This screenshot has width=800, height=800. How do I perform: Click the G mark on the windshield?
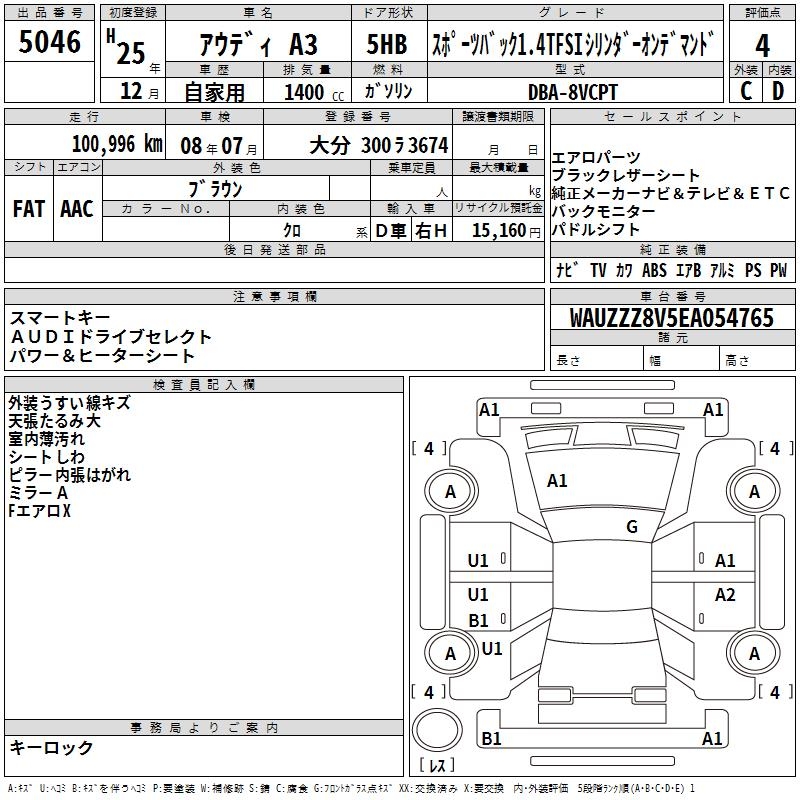[632, 527]
